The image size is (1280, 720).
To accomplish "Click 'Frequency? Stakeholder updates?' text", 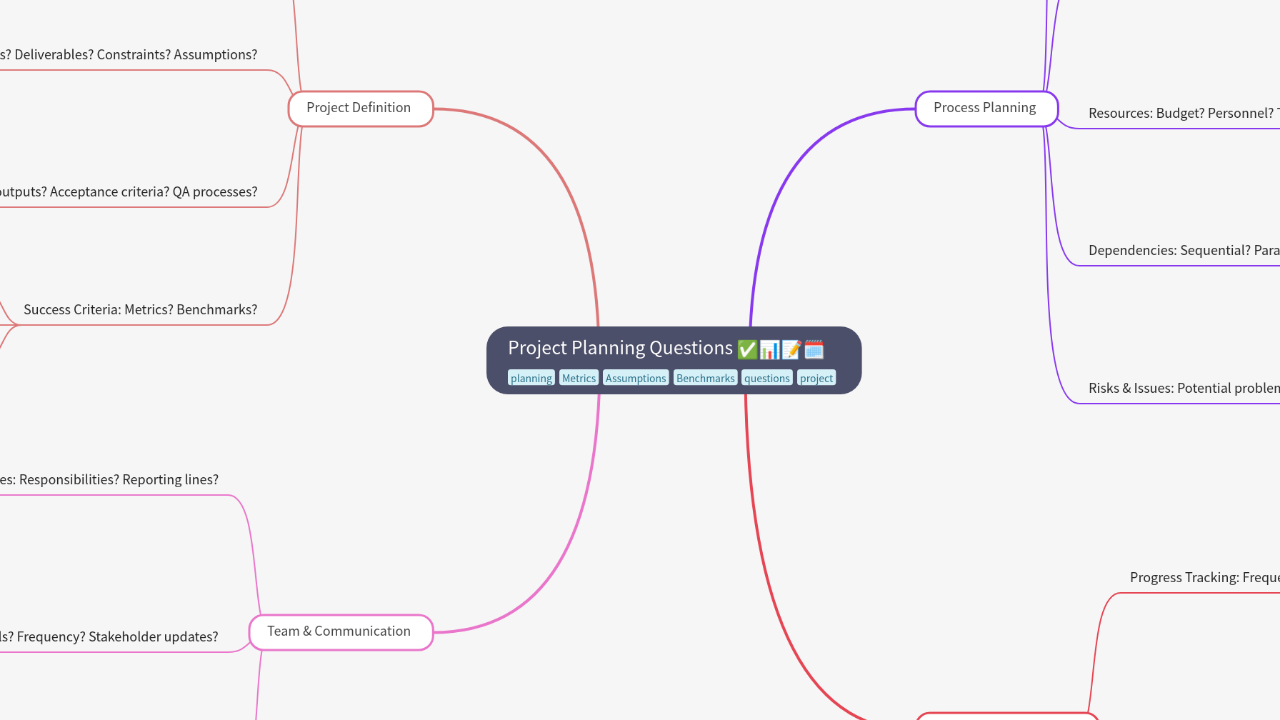I will (x=117, y=637).
